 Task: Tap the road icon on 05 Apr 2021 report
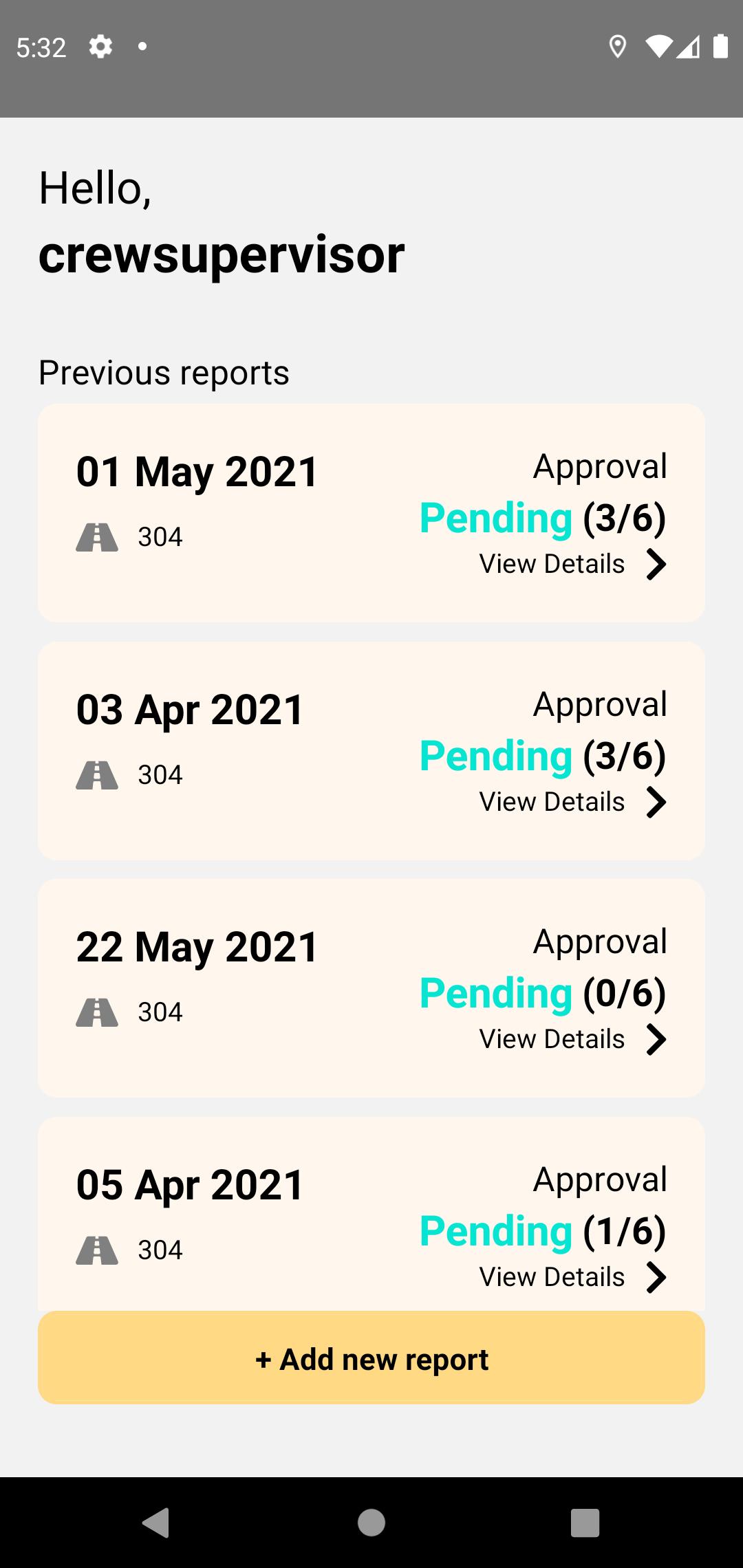(97, 1250)
